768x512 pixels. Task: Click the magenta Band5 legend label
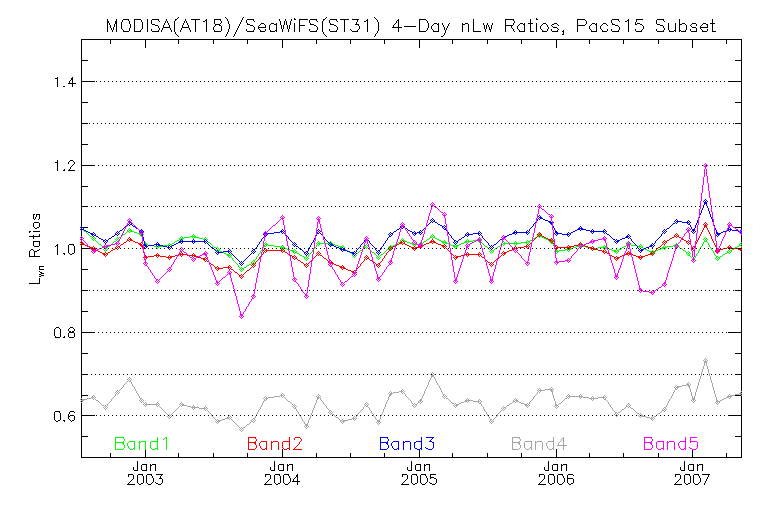pyautogui.click(x=671, y=444)
